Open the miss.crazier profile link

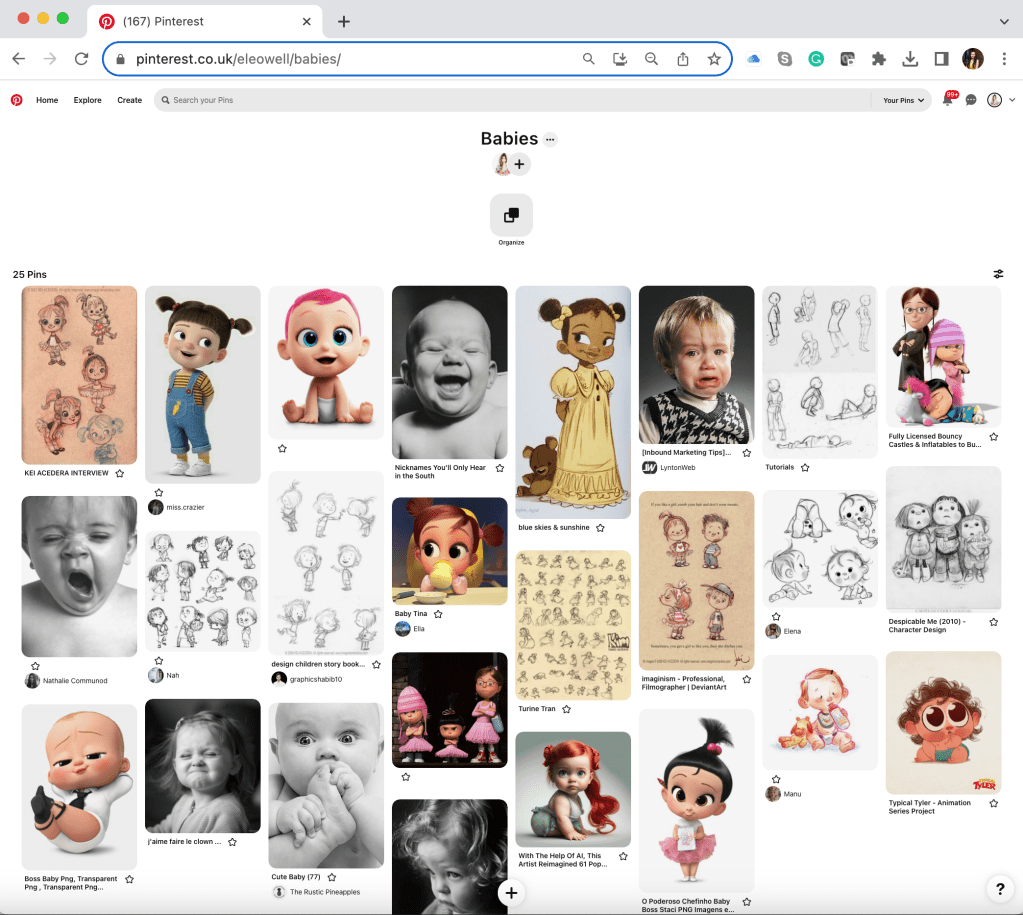[185, 507]
